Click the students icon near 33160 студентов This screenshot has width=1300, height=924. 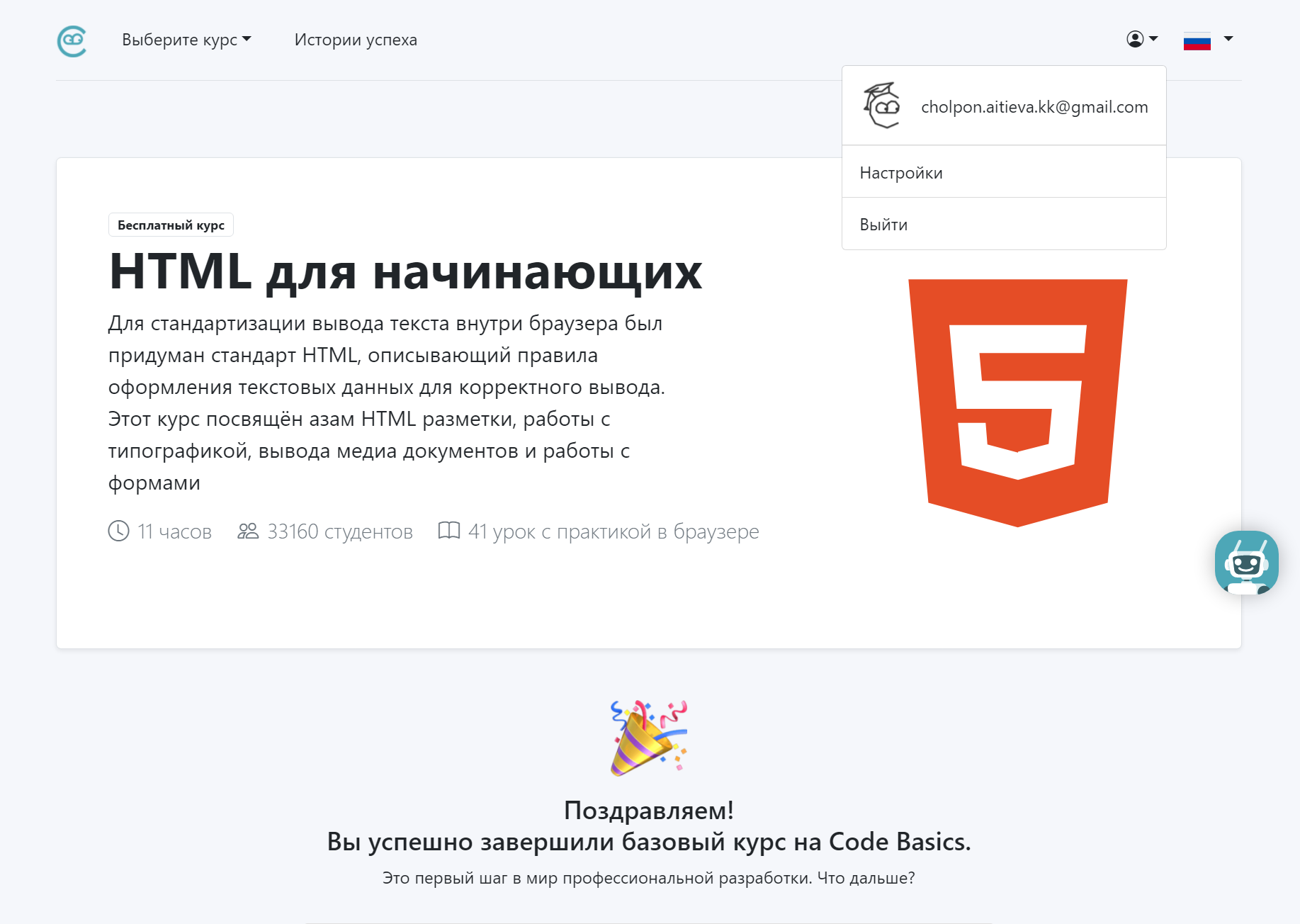point(248,531)
